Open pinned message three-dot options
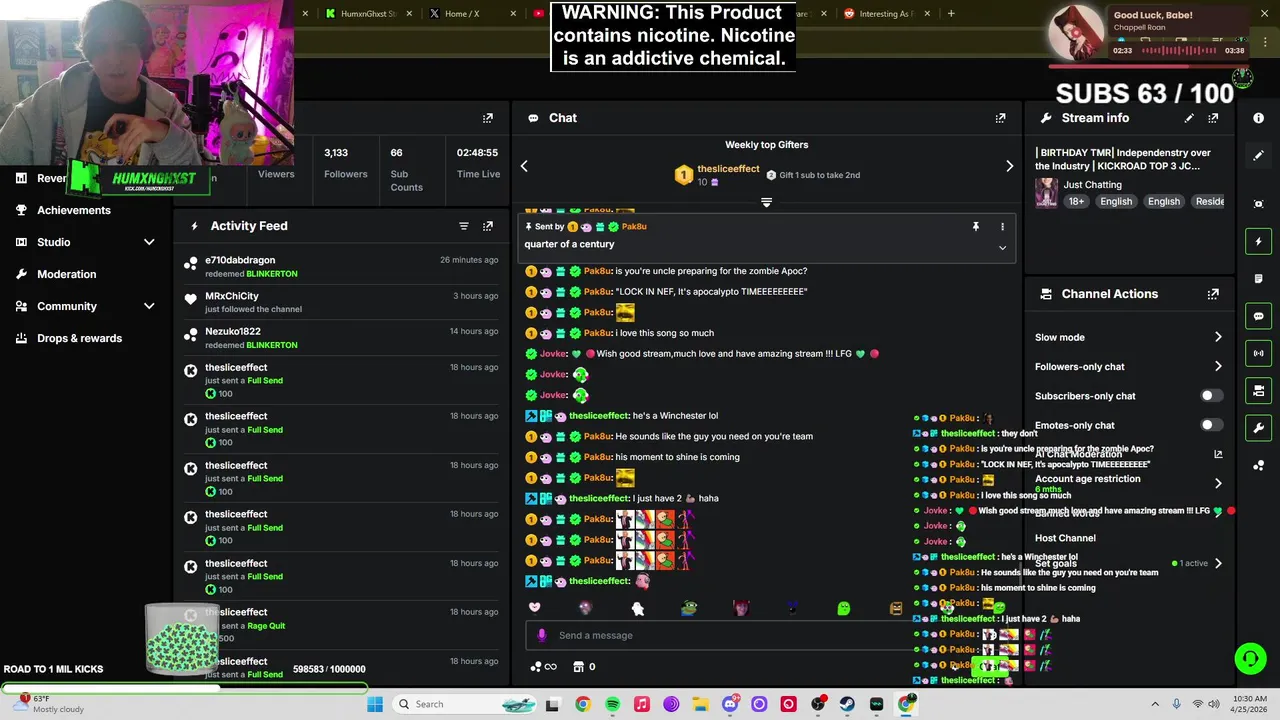The height and width of the screenshot is (720, 1280). click(1002, 227)
